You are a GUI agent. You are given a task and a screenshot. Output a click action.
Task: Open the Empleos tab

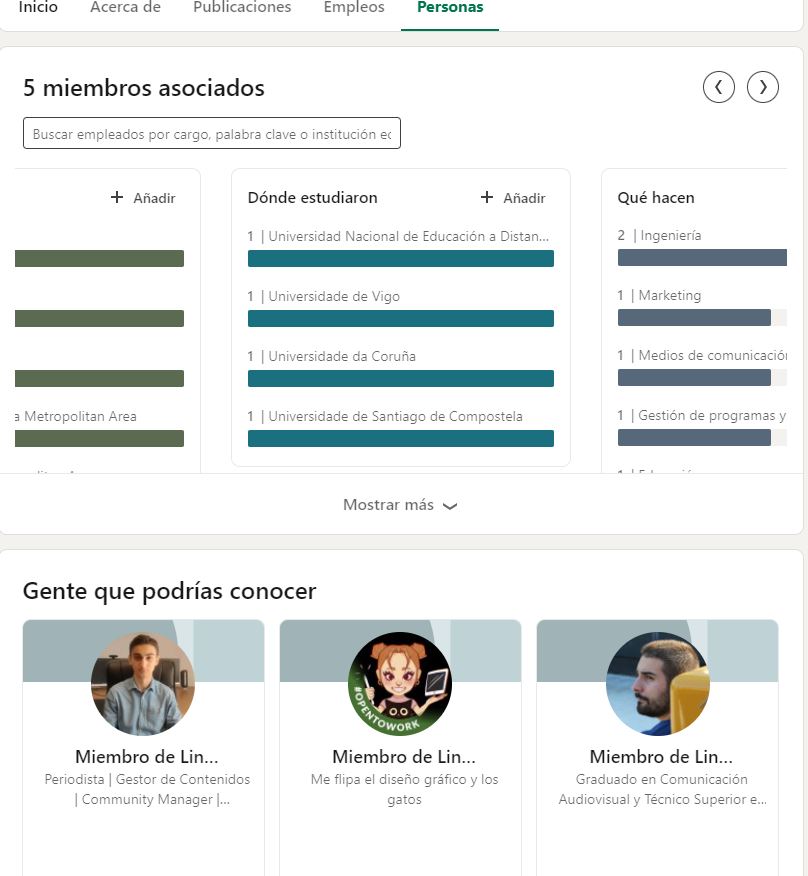(x=354, y=8)
